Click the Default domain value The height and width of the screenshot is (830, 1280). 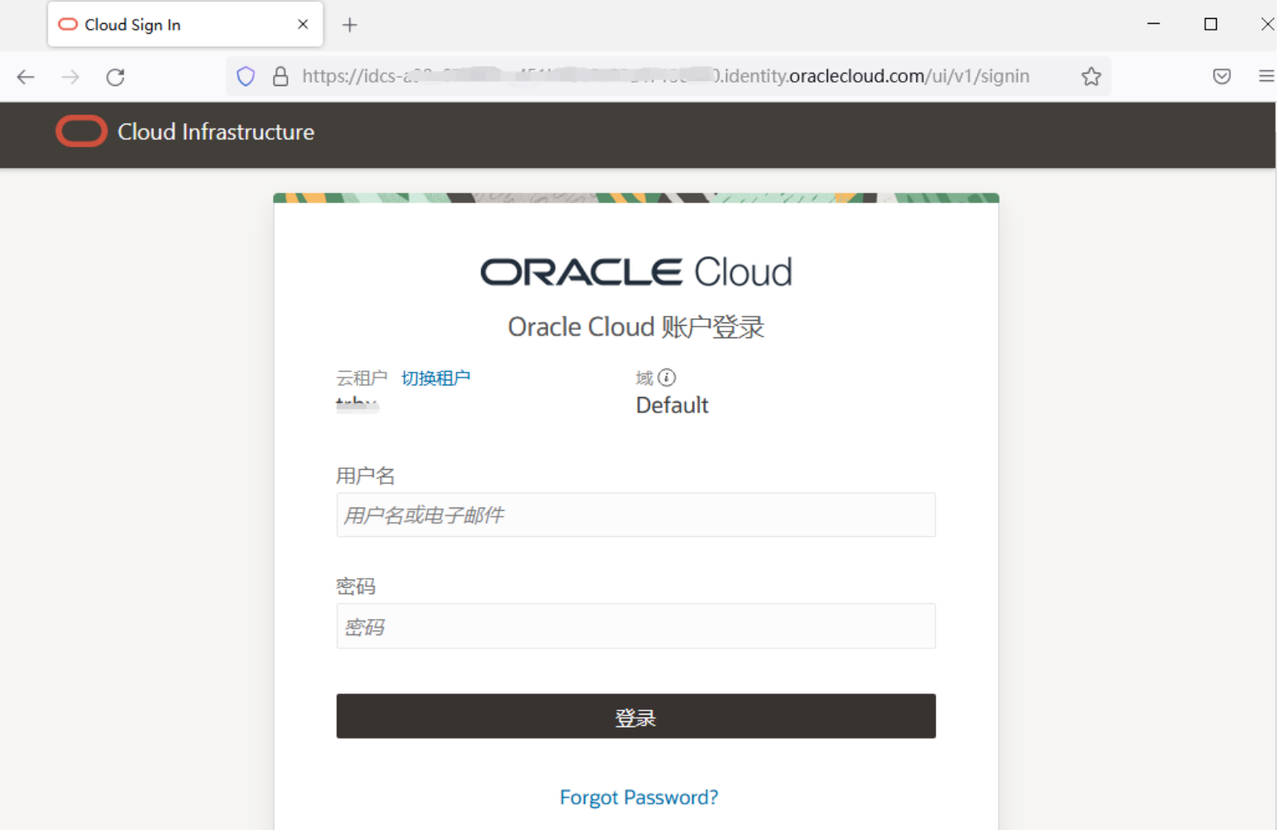pos(672,405)
